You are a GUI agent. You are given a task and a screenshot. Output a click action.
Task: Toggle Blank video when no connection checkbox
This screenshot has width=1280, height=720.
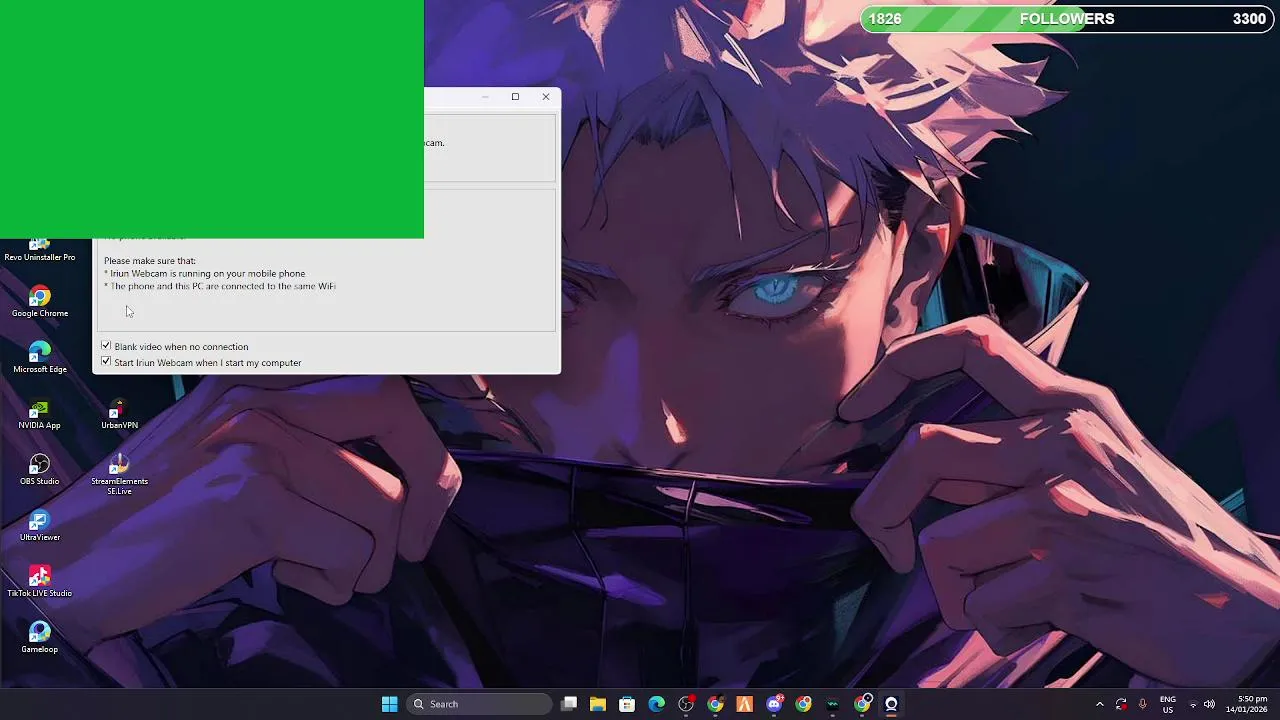(106, 346)
